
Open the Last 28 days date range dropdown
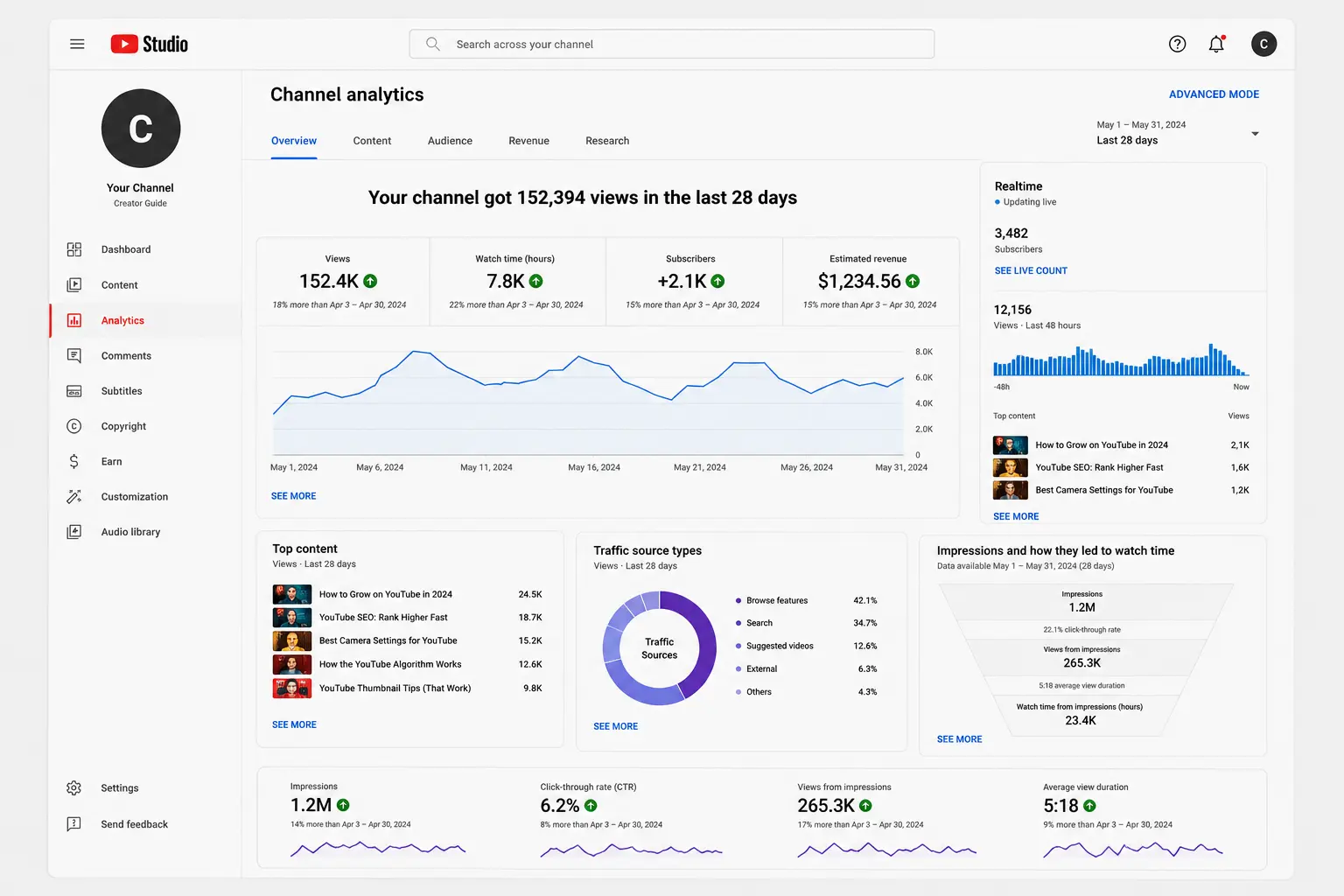(x=1178, y=133)
